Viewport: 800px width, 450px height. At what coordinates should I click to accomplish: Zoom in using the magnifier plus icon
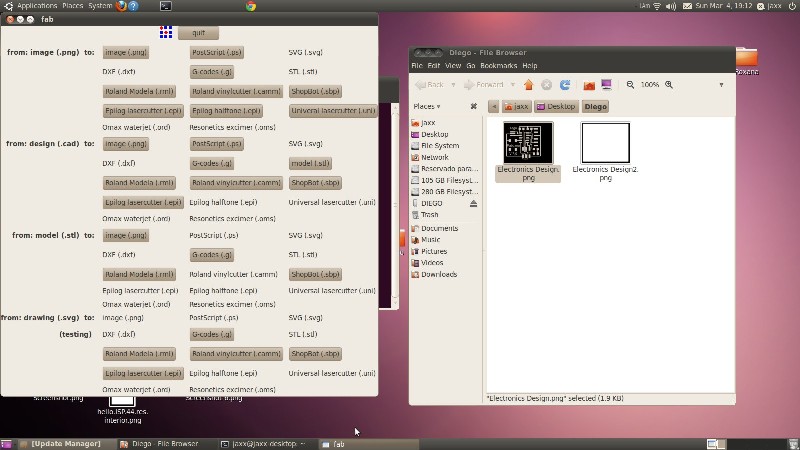pyautogui.click(x=669, y=85)
